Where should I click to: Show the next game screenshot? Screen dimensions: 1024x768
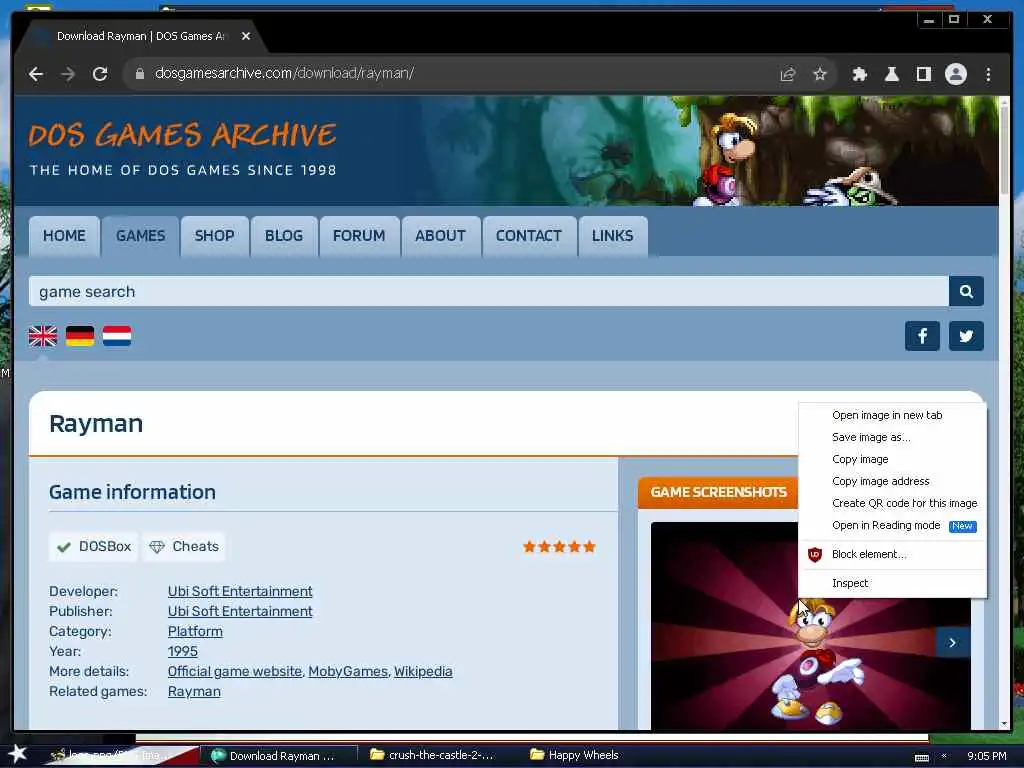pyautogui.click(x=952, y=643)
